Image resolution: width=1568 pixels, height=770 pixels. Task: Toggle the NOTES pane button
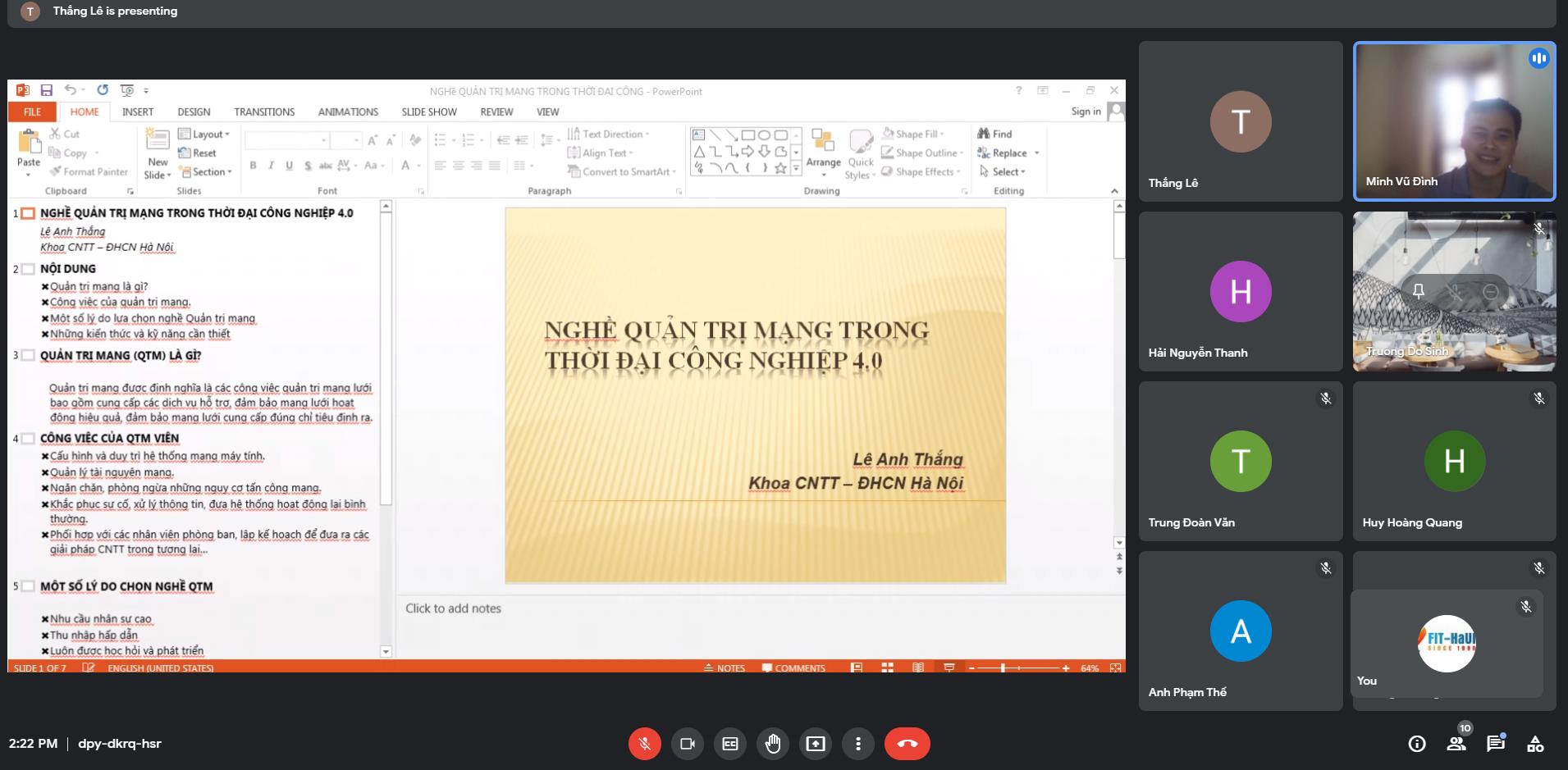click(725, 667)
